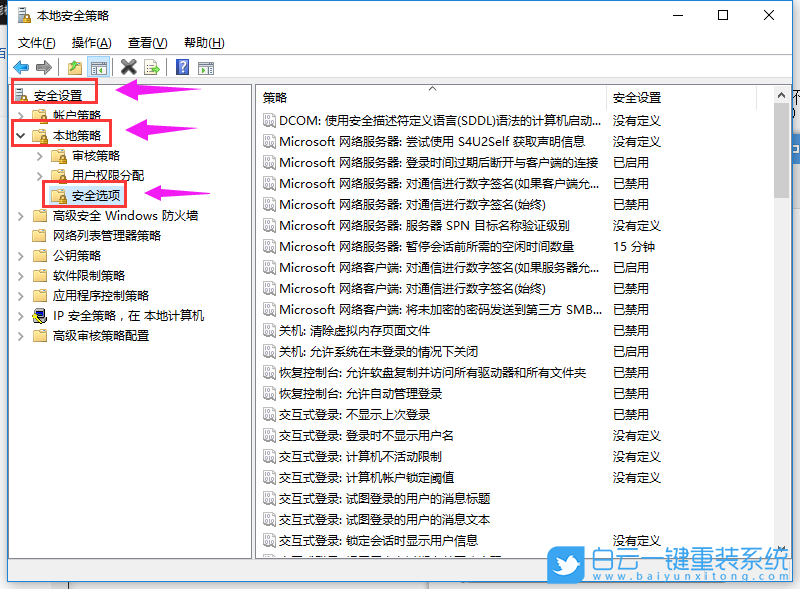Open the Help icon in the toolbar

point(184,67)
